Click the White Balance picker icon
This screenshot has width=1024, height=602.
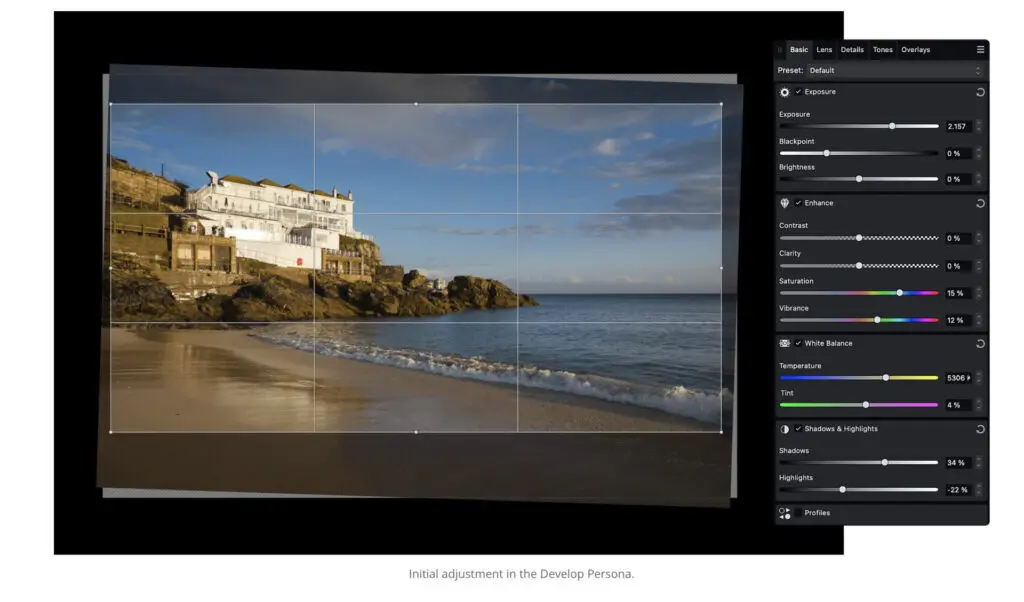785,343
